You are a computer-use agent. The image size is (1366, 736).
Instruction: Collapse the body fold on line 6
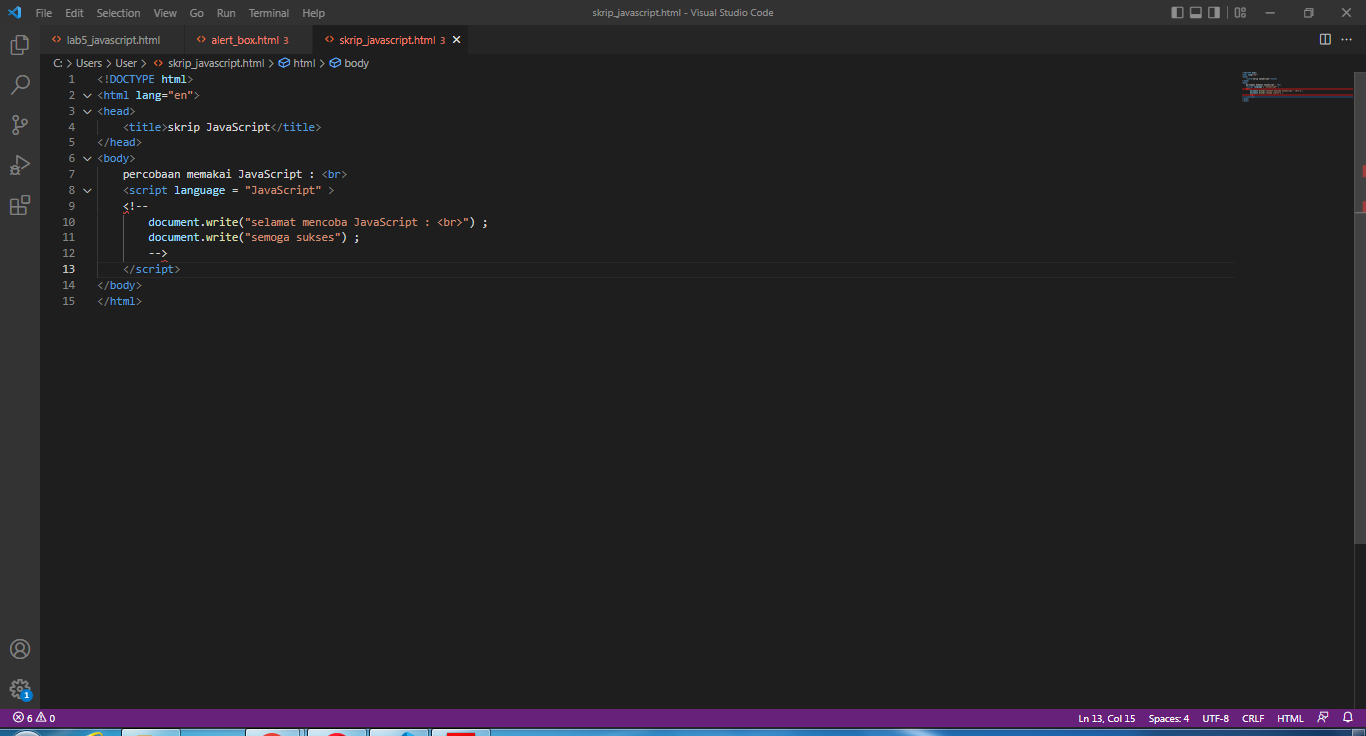[x=87, y=158]
